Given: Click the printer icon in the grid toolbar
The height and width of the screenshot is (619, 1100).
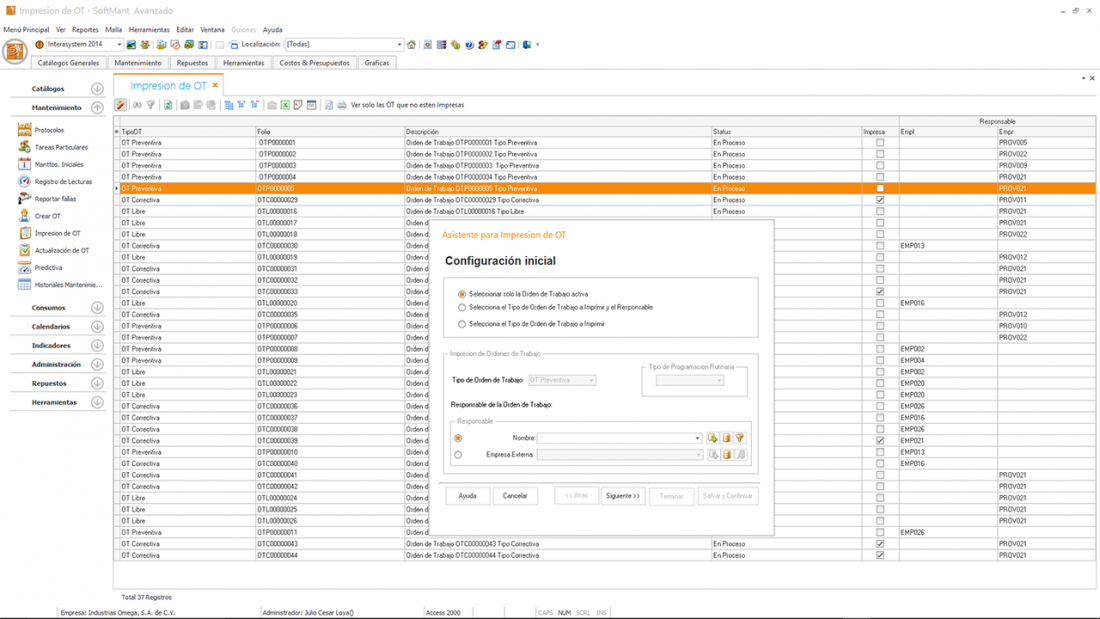Looking at the screenshot, I should click(x=342, y=105).
